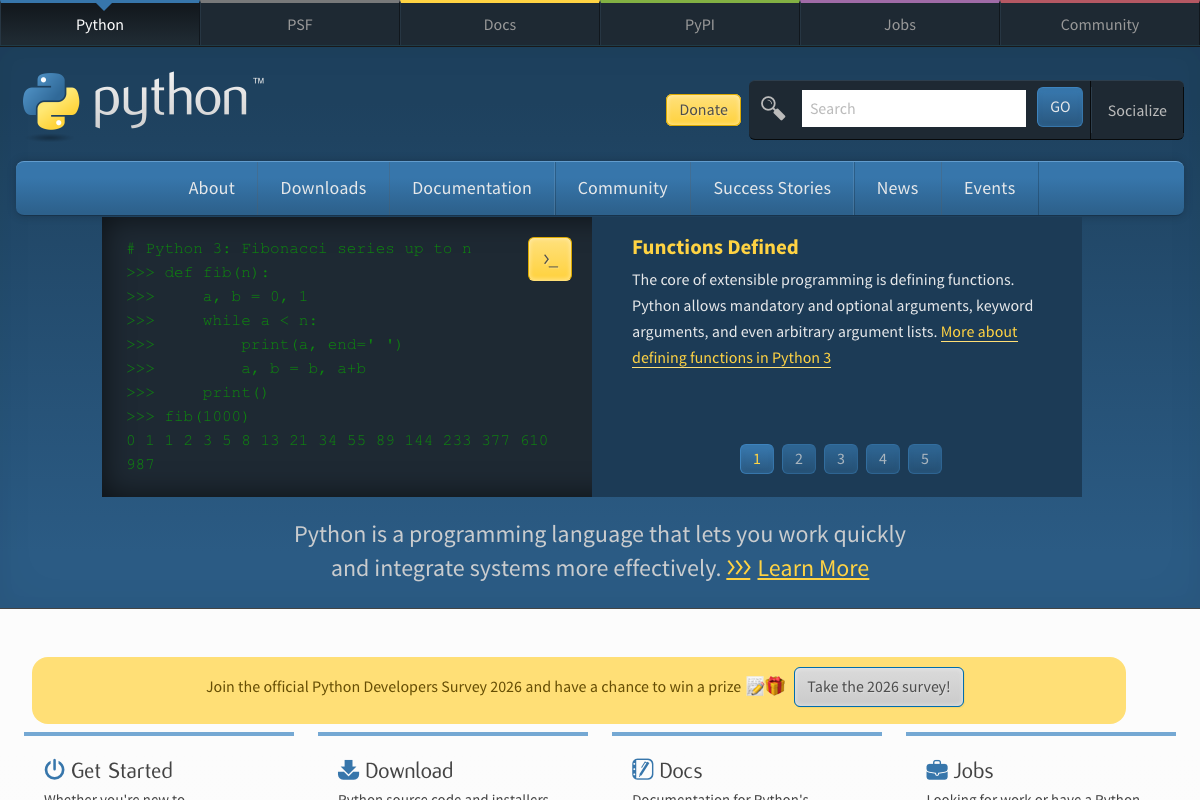Open the Jobs top tab
This screenshot has height=800, width=1200.
tap(900, 24)
